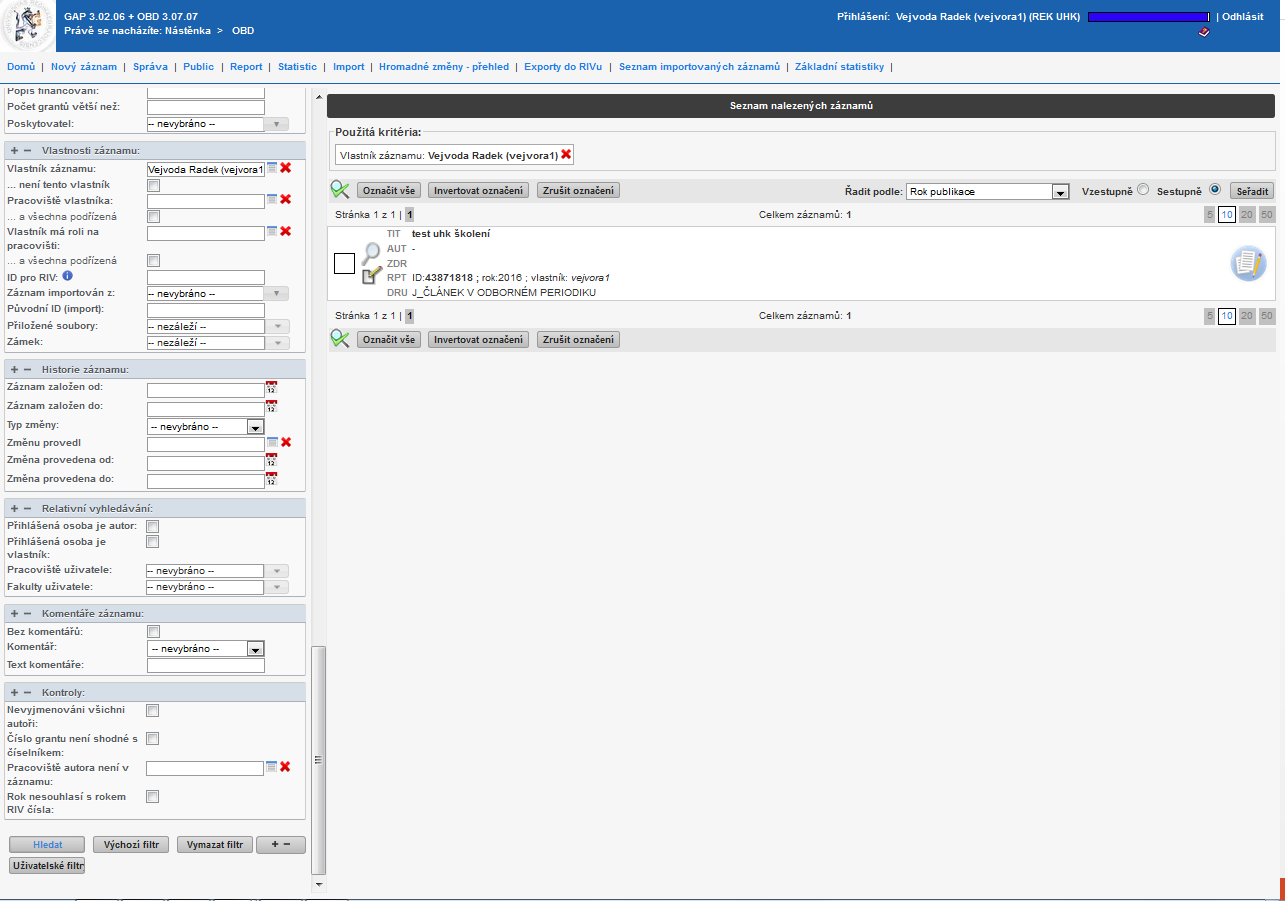
Task: Click the filter panel vertical scrollbar thumb
Action: [x=319, y=760]
